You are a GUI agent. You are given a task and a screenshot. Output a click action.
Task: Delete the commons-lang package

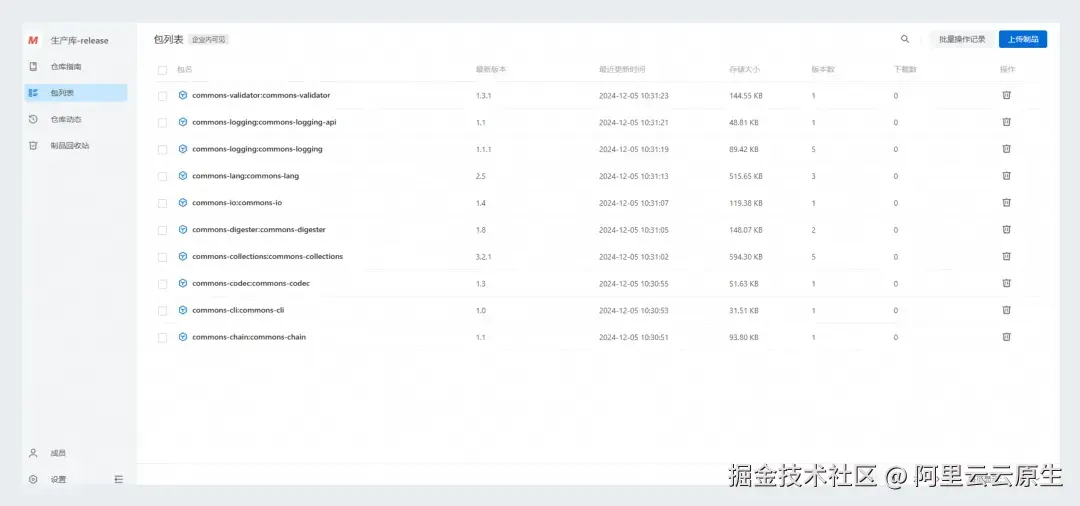1006,176
